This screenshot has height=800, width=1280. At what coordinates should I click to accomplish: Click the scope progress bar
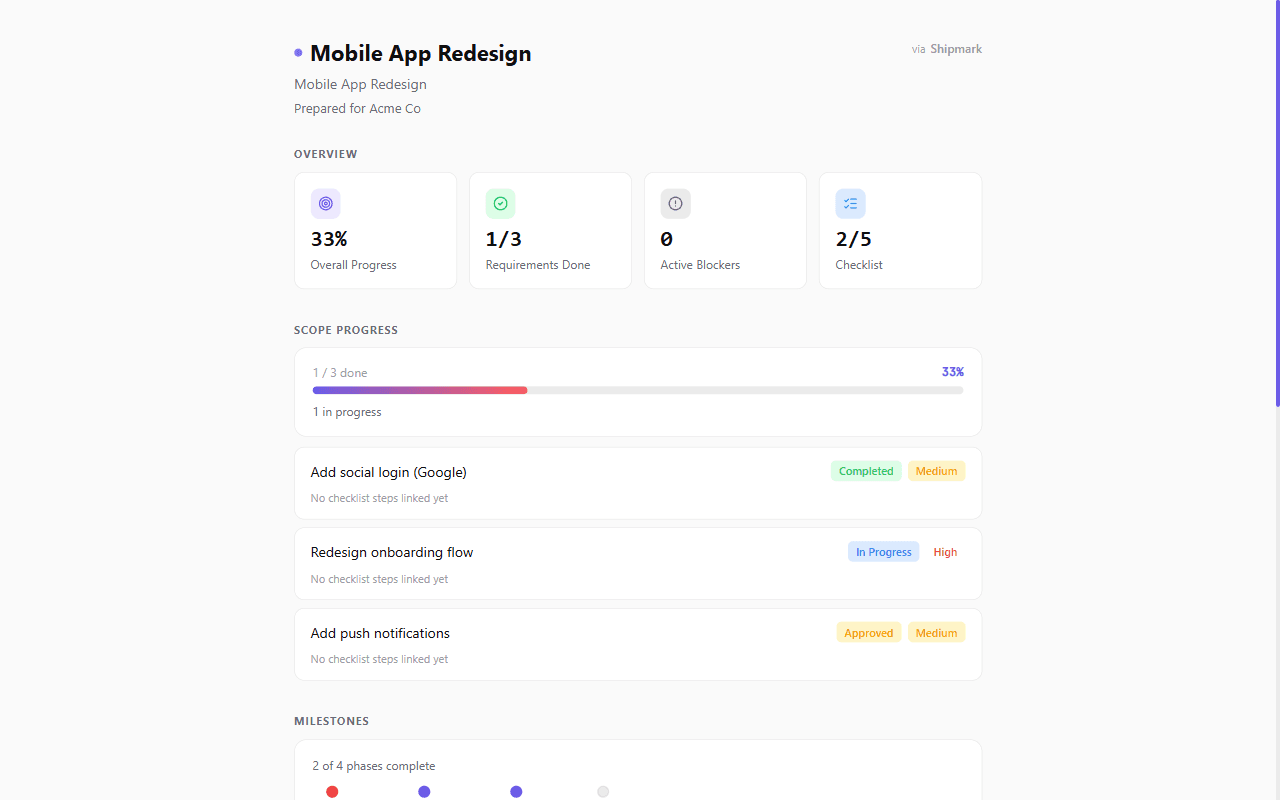pos(638,390)
